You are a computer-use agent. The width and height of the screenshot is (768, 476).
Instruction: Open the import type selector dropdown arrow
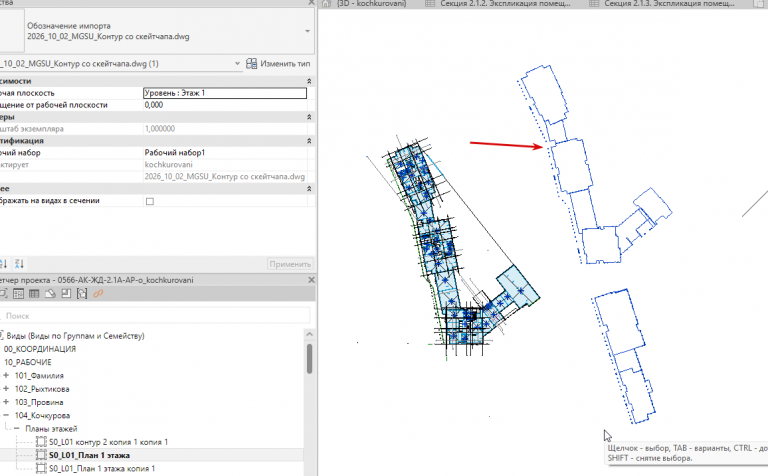307,31
